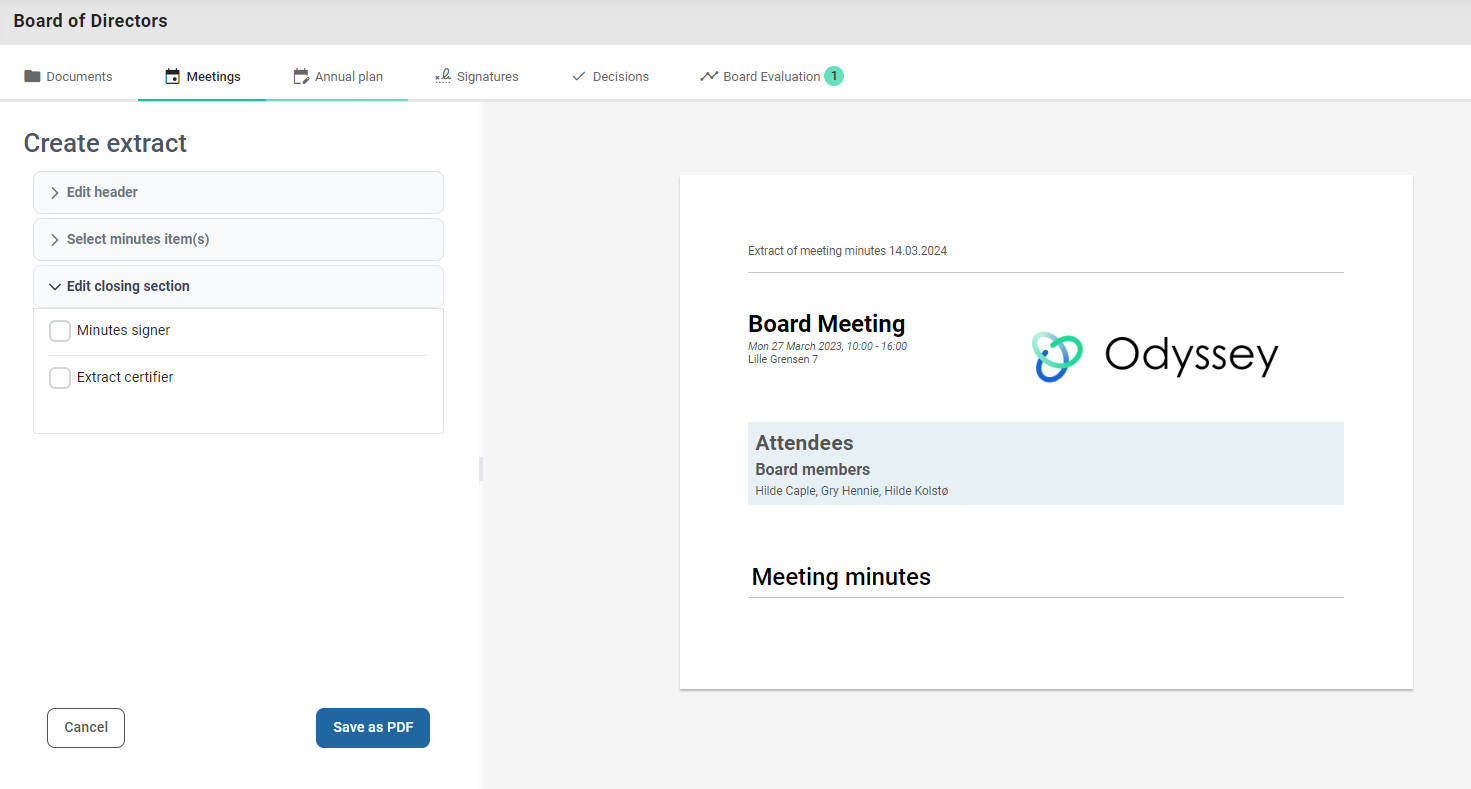This screenshot has width=1471, height=789.
Task: Click the 'Extract of meeting minutes 14.03.2024' text
Action: point(847,251)
